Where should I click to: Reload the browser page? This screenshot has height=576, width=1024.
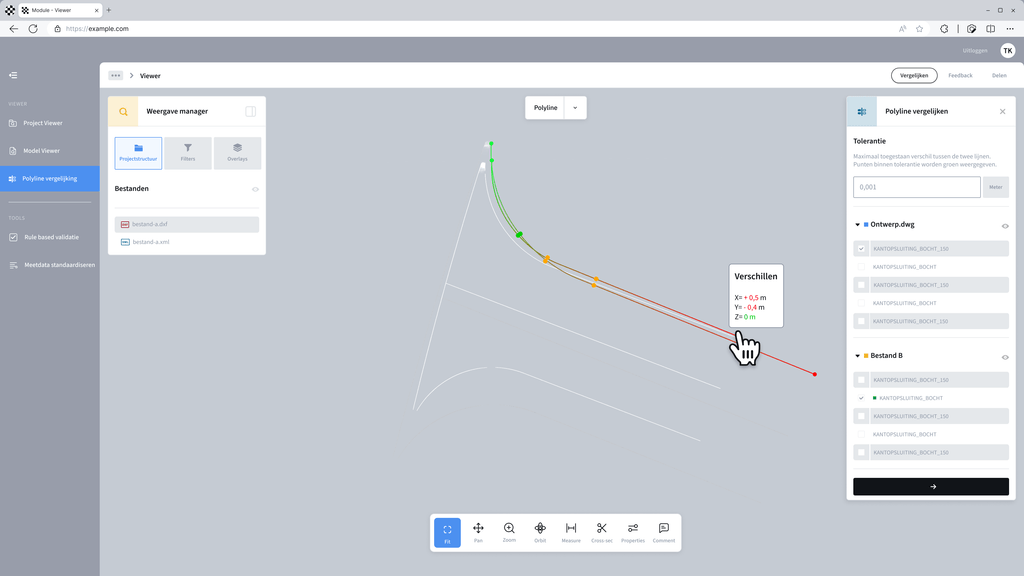point(33,29)
